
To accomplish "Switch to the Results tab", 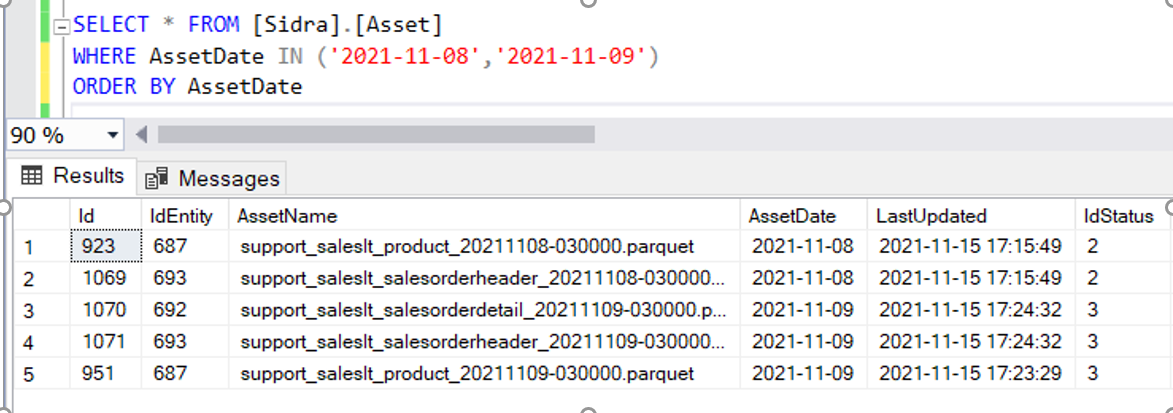I will 73,176.
